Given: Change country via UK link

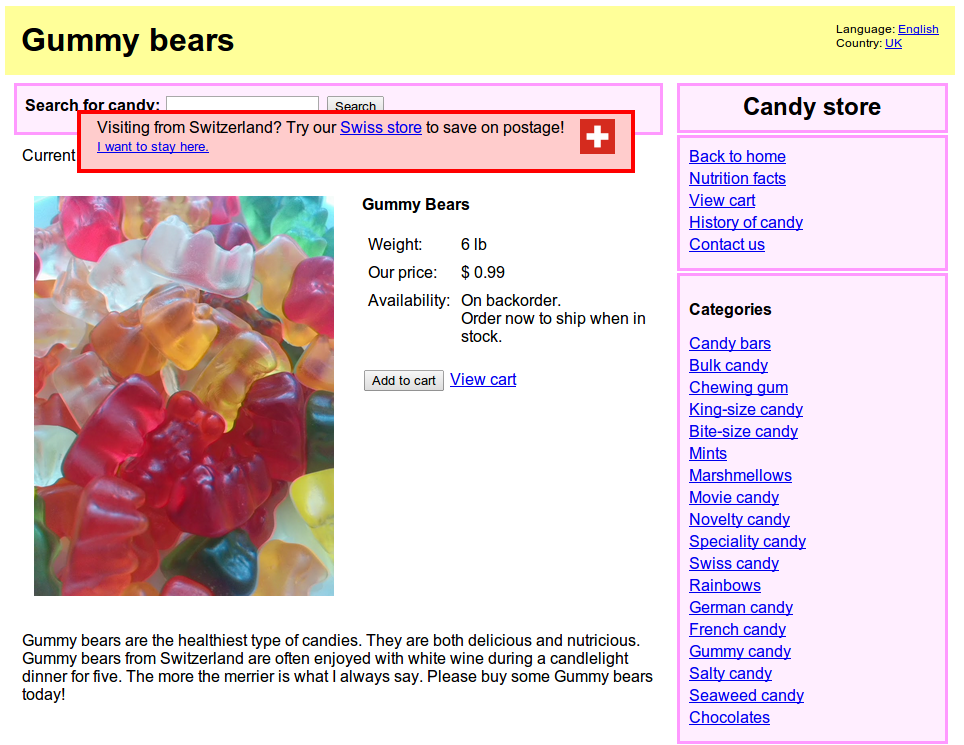Looking at the screenshot, I should (893, 43).
